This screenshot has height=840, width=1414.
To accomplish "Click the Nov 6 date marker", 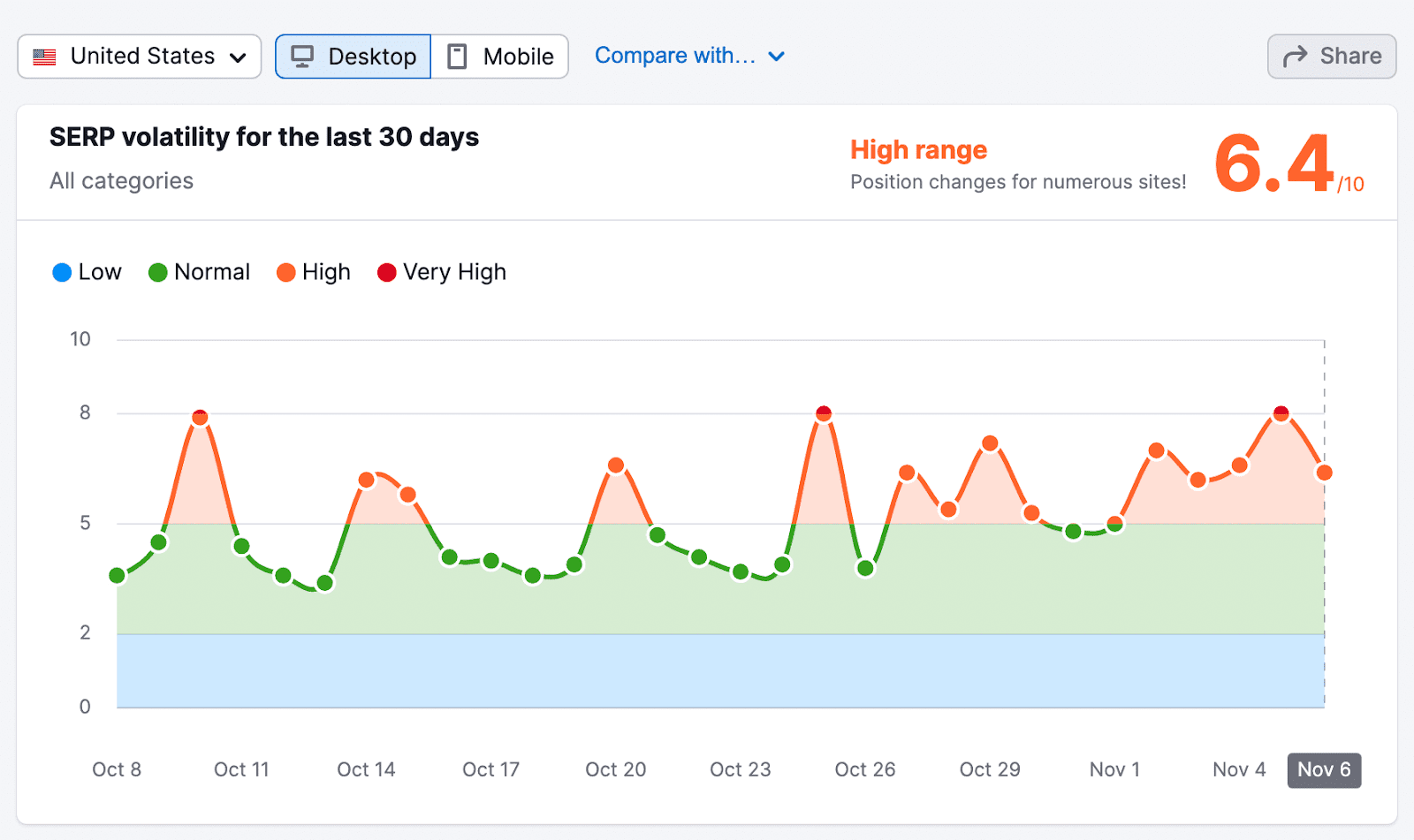I will [1322, 769].
